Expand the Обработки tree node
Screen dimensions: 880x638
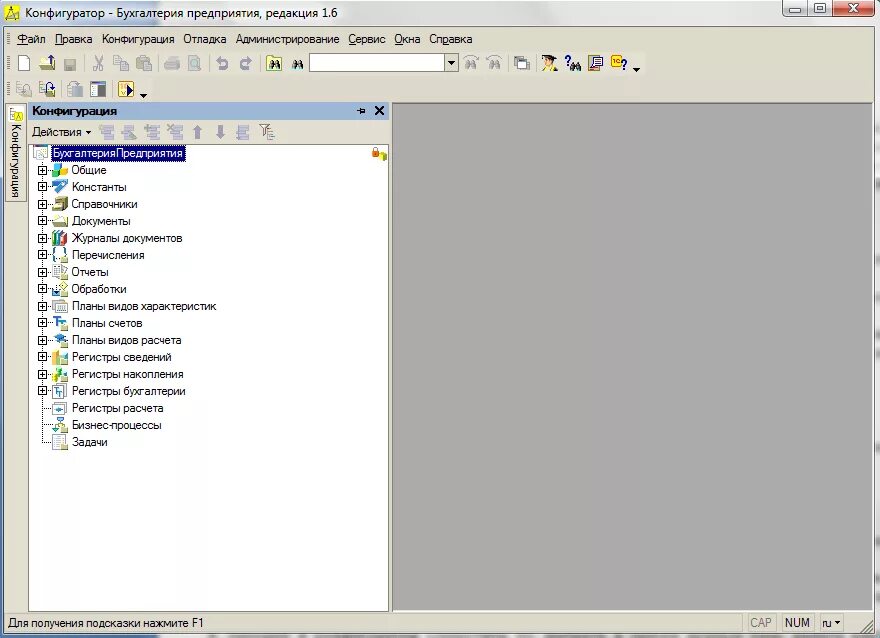(x=42, y=289)
